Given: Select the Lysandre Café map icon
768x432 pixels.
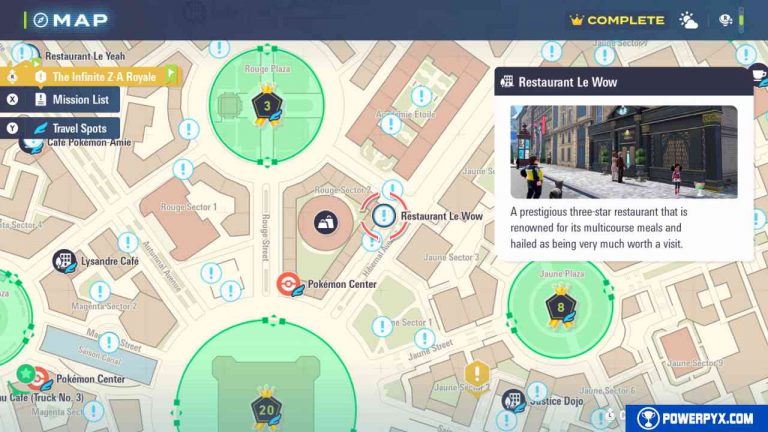Looking at the screenshot, I should pos(64,261).
